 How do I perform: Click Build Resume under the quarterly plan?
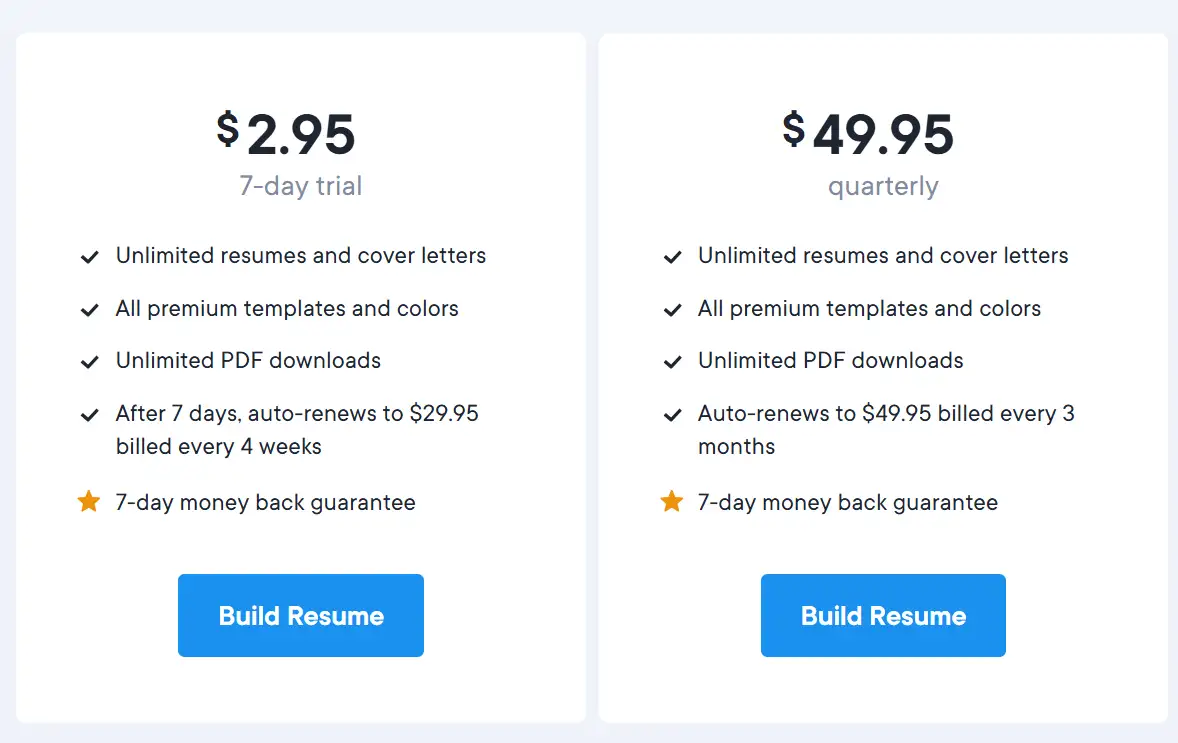pyautogui.click(x=883, y=615)
